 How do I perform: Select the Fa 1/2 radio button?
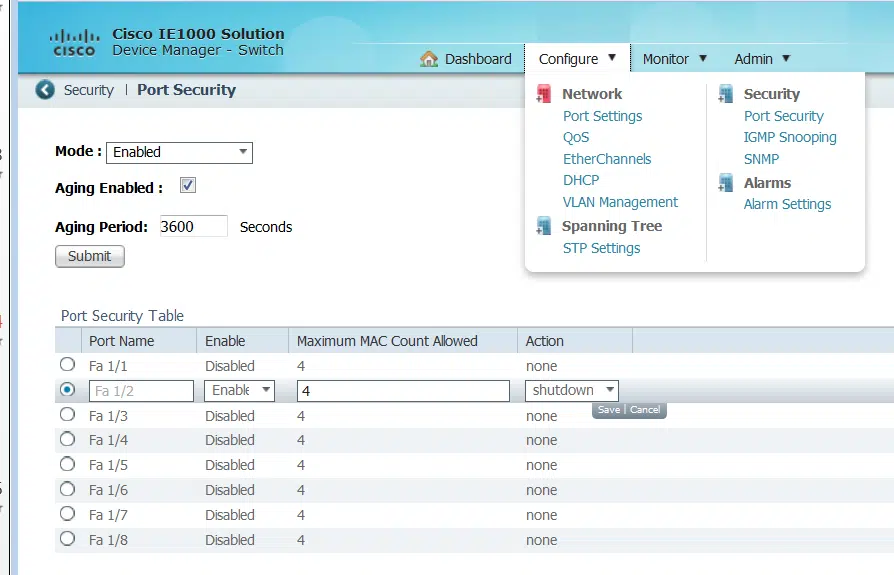[67, 389]
